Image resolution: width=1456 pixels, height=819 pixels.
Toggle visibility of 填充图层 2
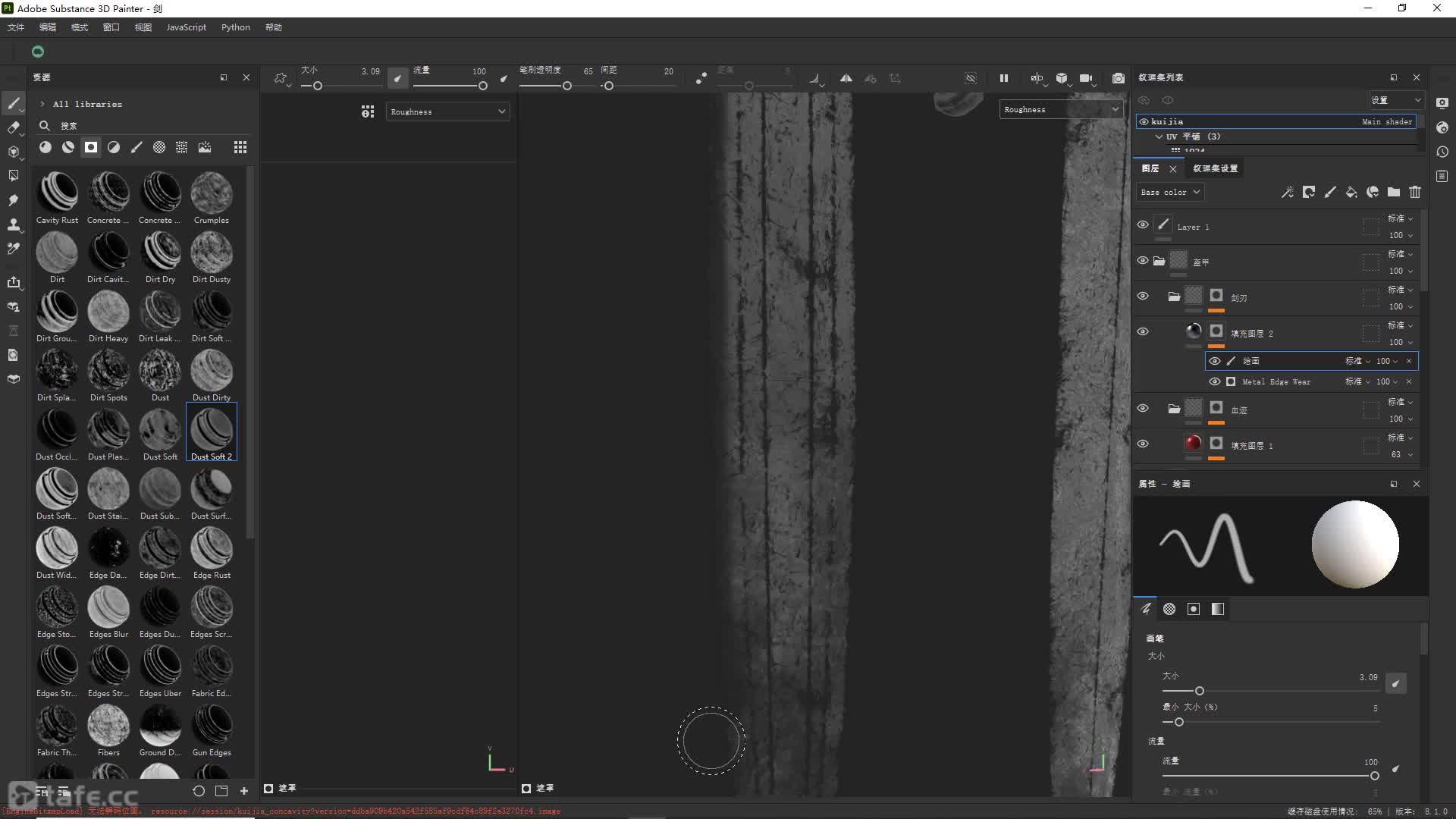[x=1143, y=331]
